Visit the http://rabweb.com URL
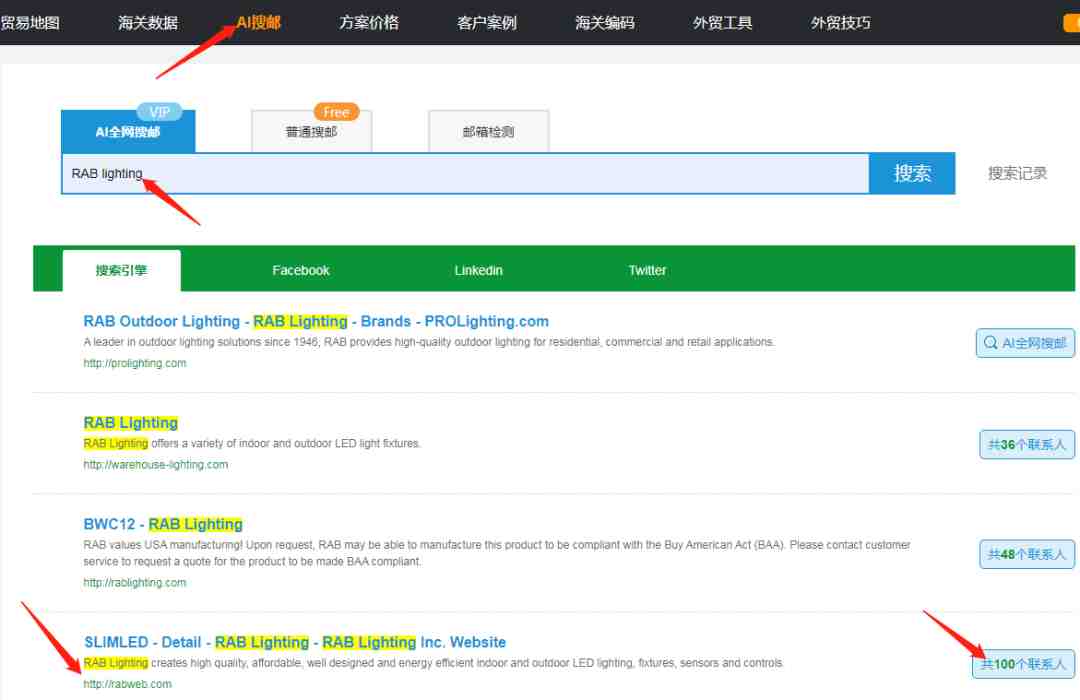 pos(127,684)
